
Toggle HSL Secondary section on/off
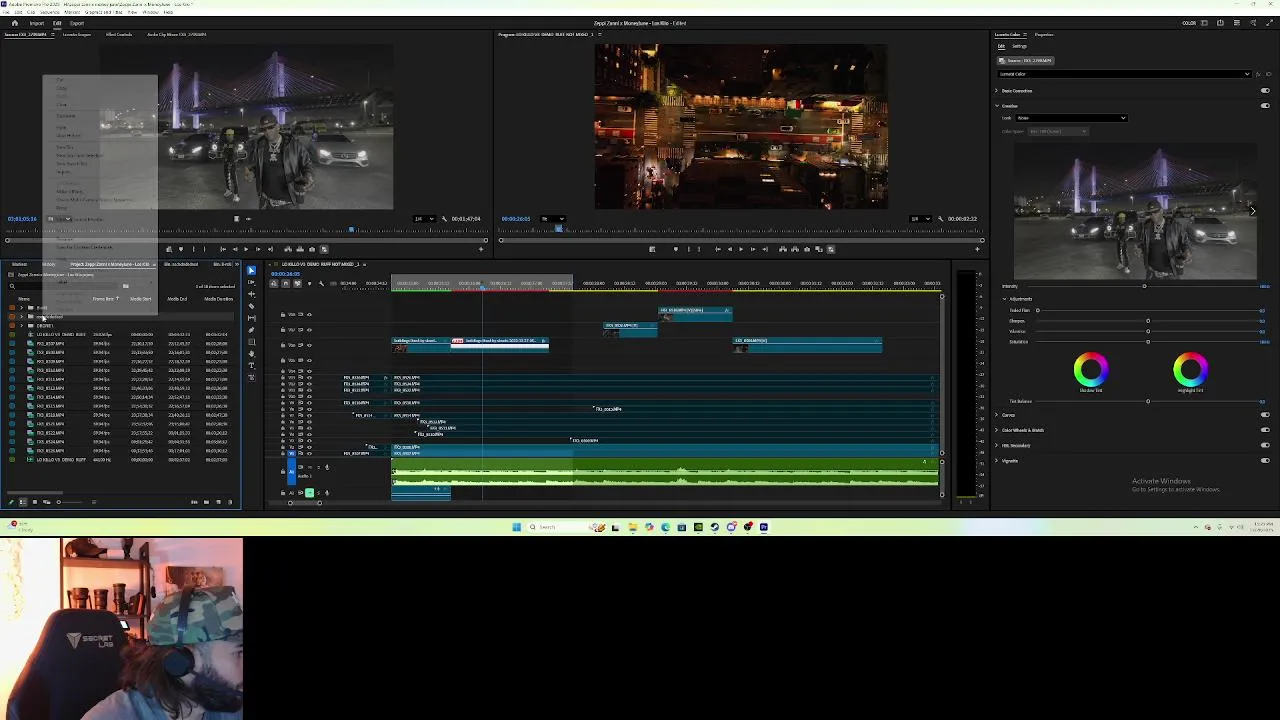(1265, 446)
